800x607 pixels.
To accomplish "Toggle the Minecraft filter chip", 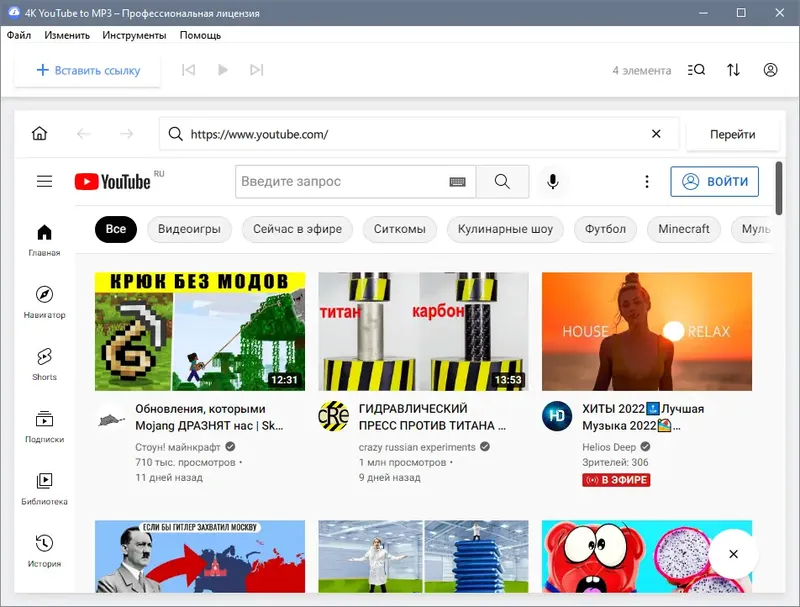I will pos(683,229).
